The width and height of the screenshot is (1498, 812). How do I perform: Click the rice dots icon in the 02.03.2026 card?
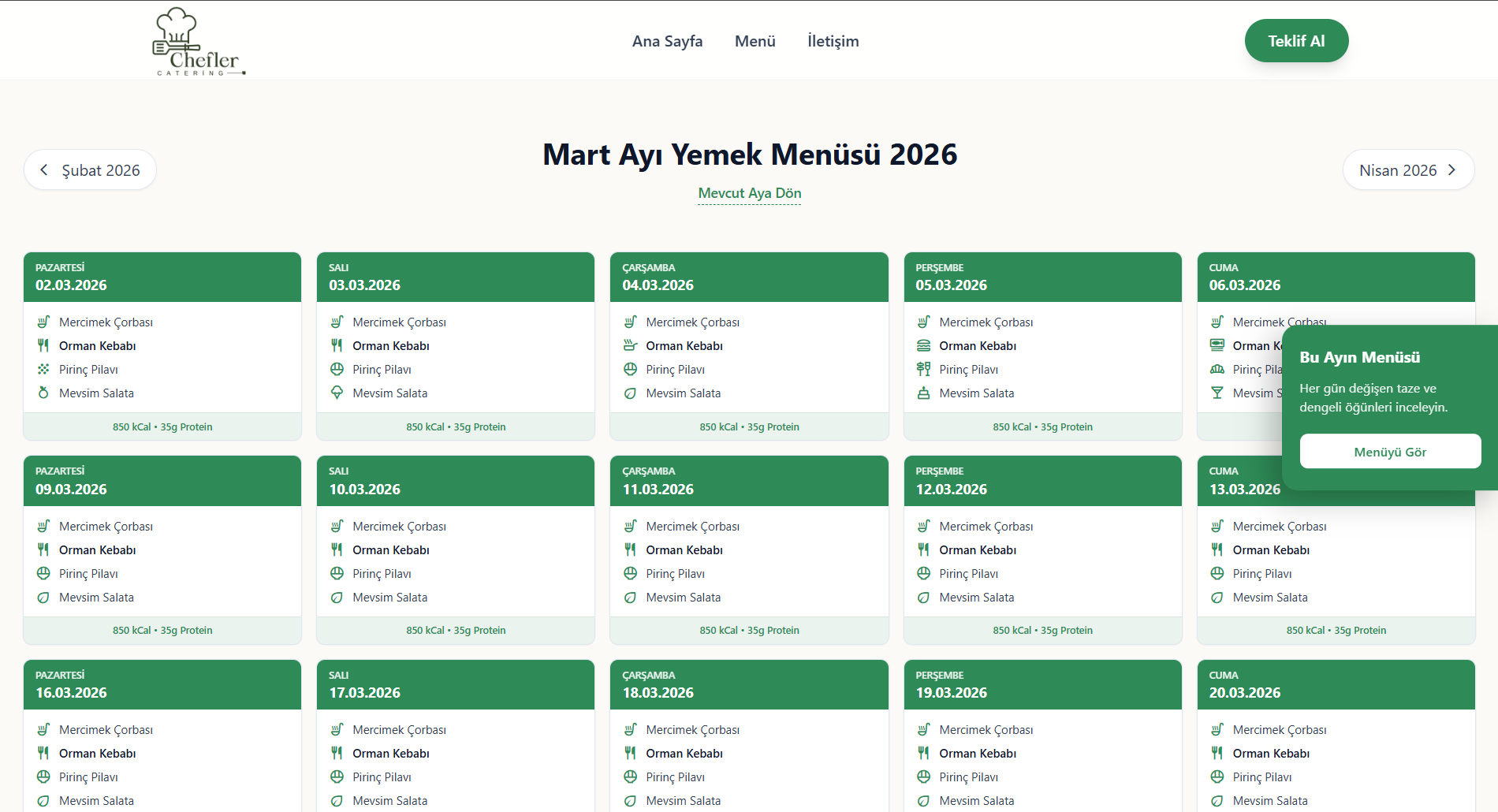click(x=43, y=369)
